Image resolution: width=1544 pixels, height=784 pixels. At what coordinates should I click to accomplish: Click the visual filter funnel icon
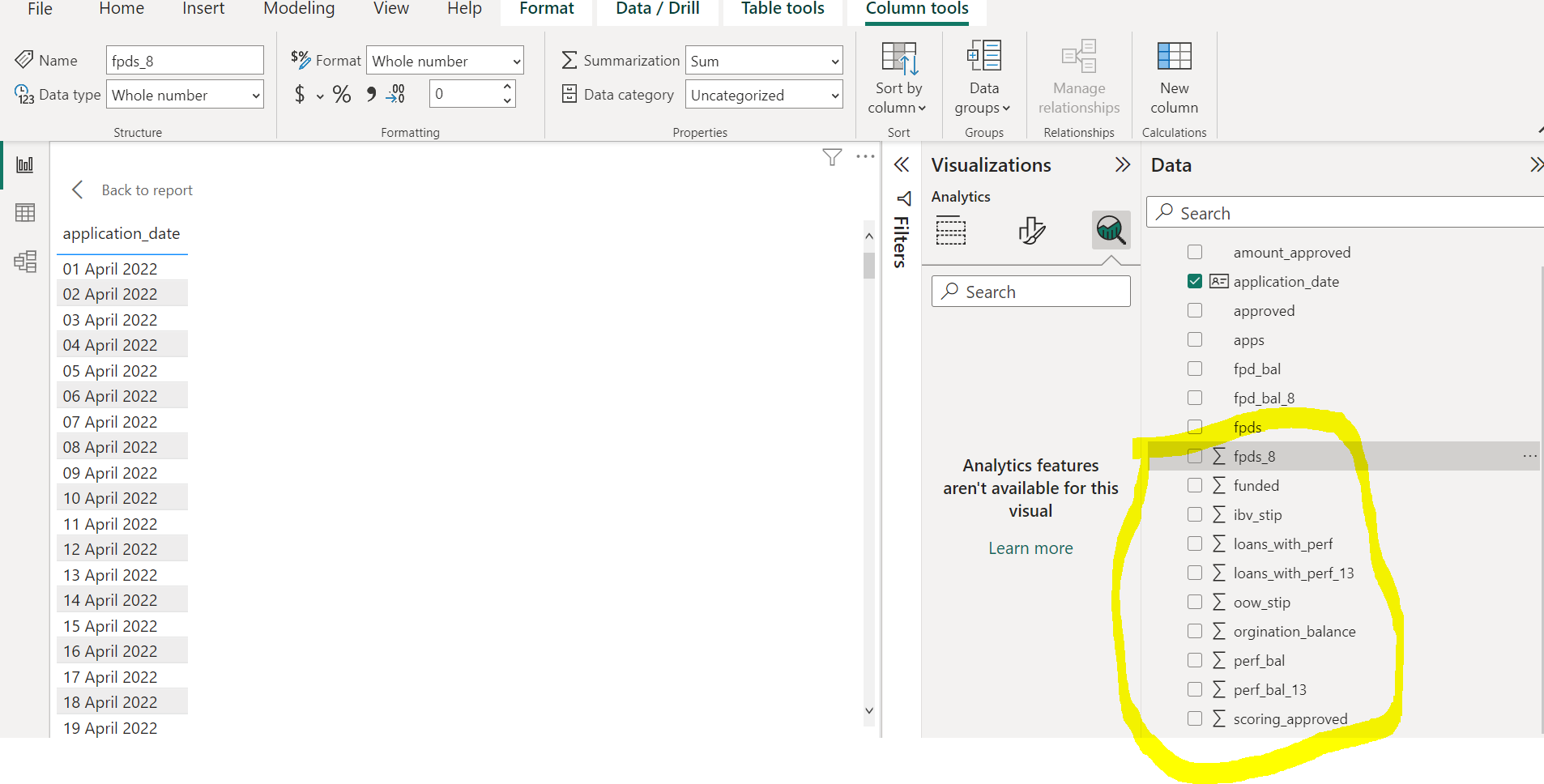coord(832,157)
